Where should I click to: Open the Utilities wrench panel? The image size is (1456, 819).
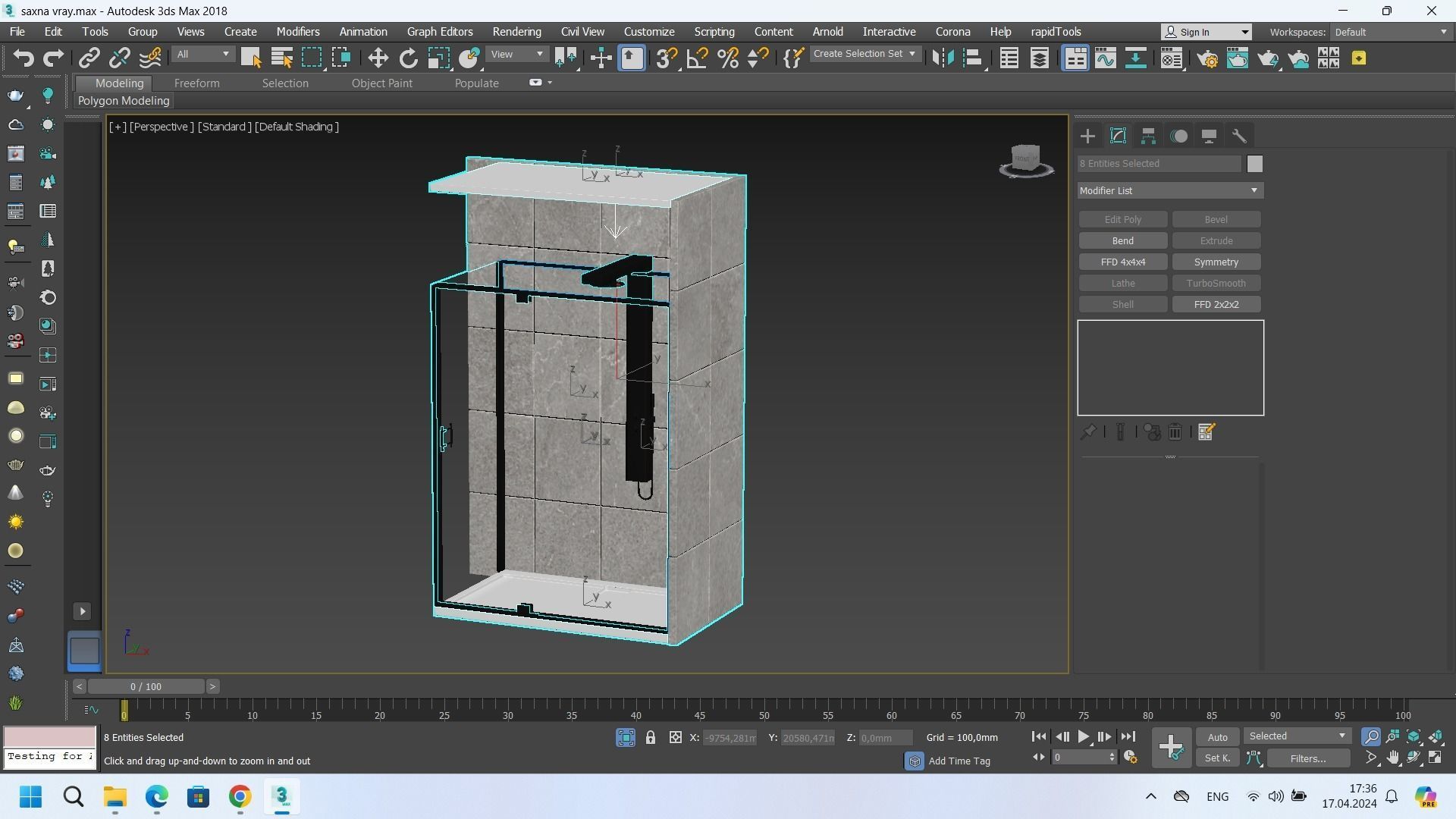click(1239, 136)
